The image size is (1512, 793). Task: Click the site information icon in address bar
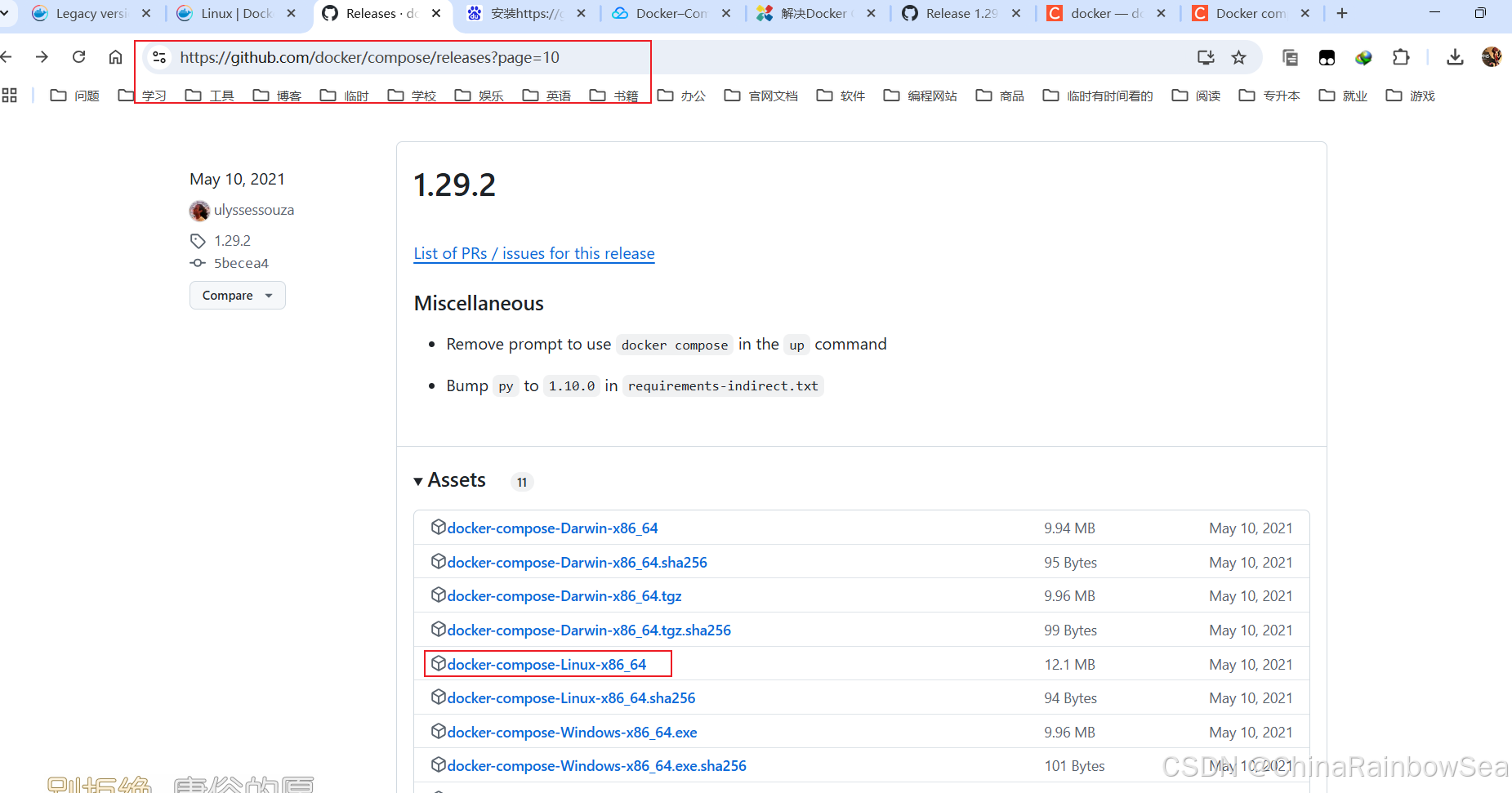coord(159,57)
